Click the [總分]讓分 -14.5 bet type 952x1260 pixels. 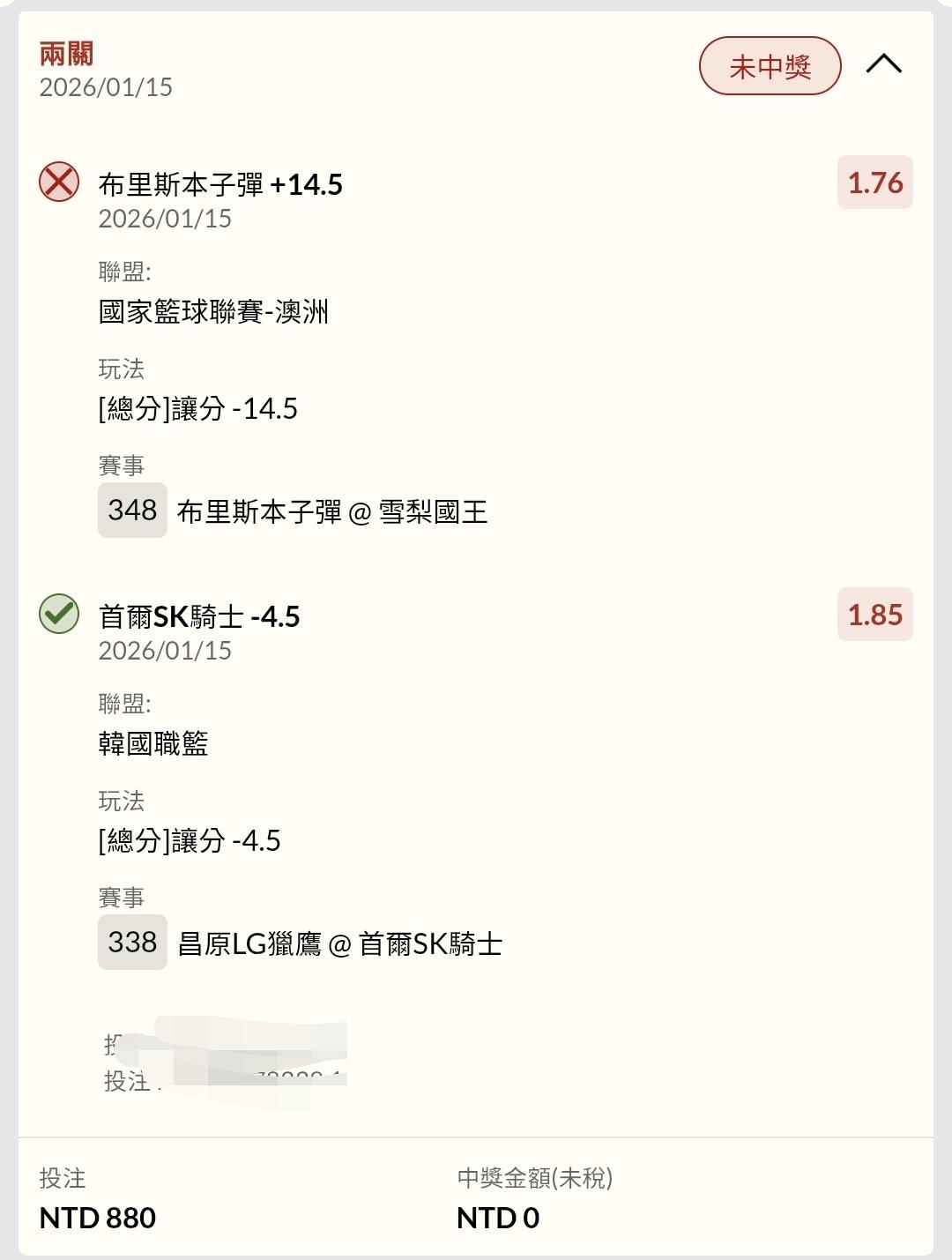pos(198,409)
